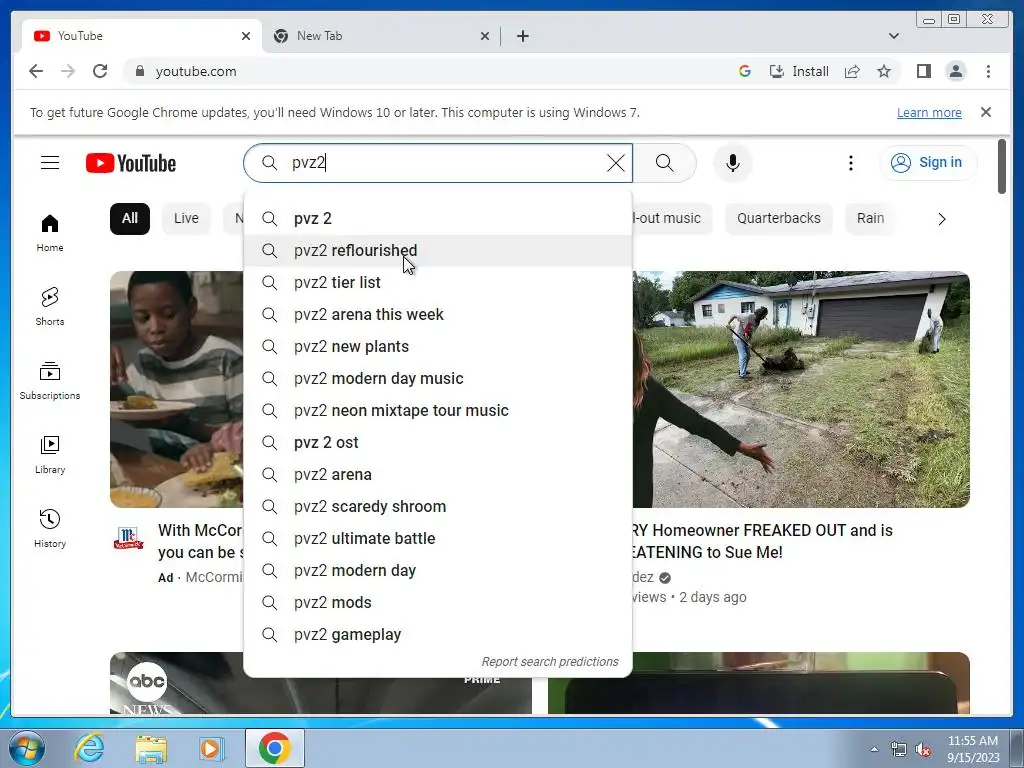Choose the 'pvz2 mods' suggestion
Image resolution: width=1024 pixels, height=768 pixels.
click(x=438, y=603)
